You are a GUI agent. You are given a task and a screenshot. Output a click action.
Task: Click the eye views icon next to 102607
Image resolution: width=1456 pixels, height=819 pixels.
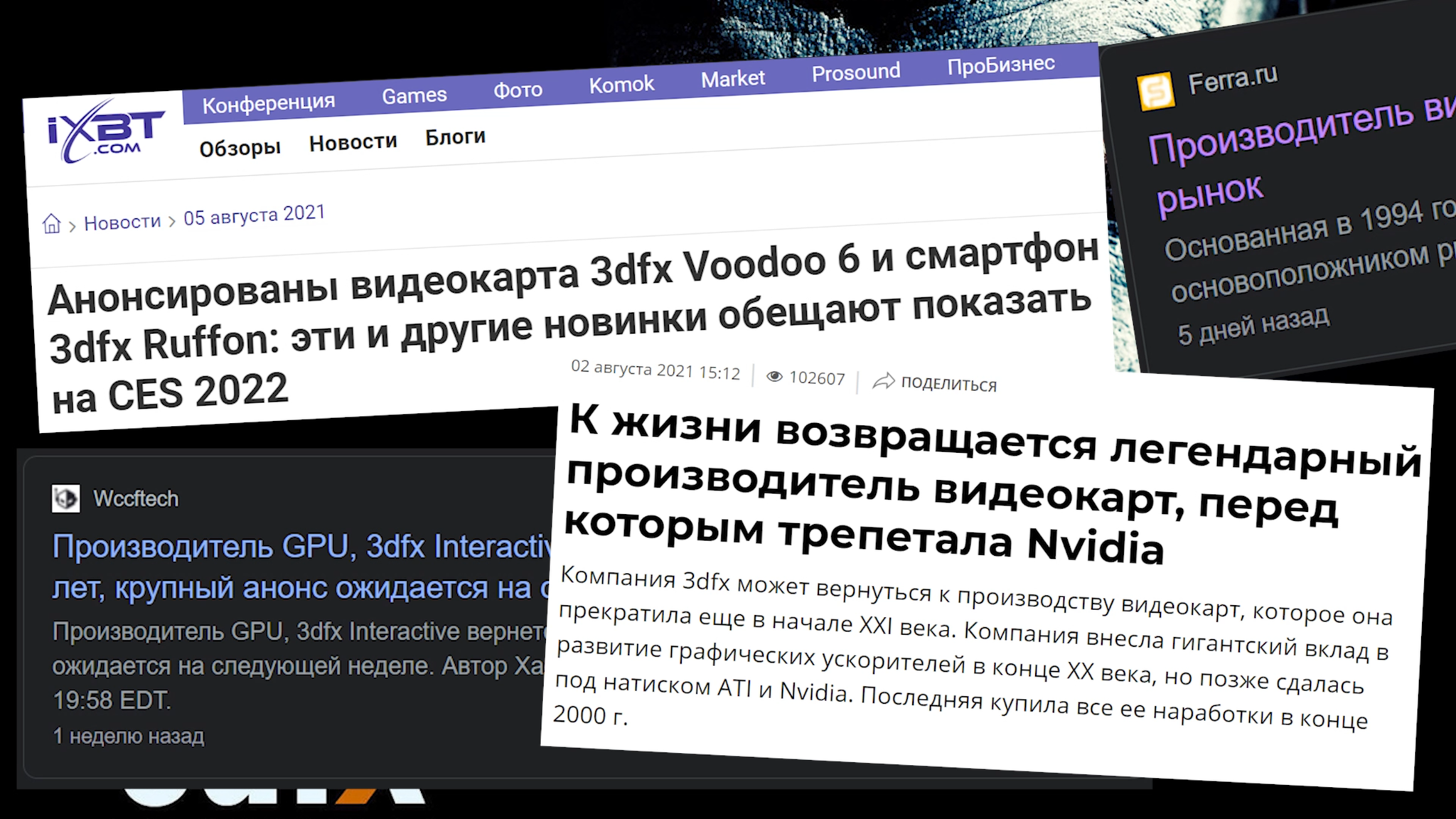[x=775, y=377]
